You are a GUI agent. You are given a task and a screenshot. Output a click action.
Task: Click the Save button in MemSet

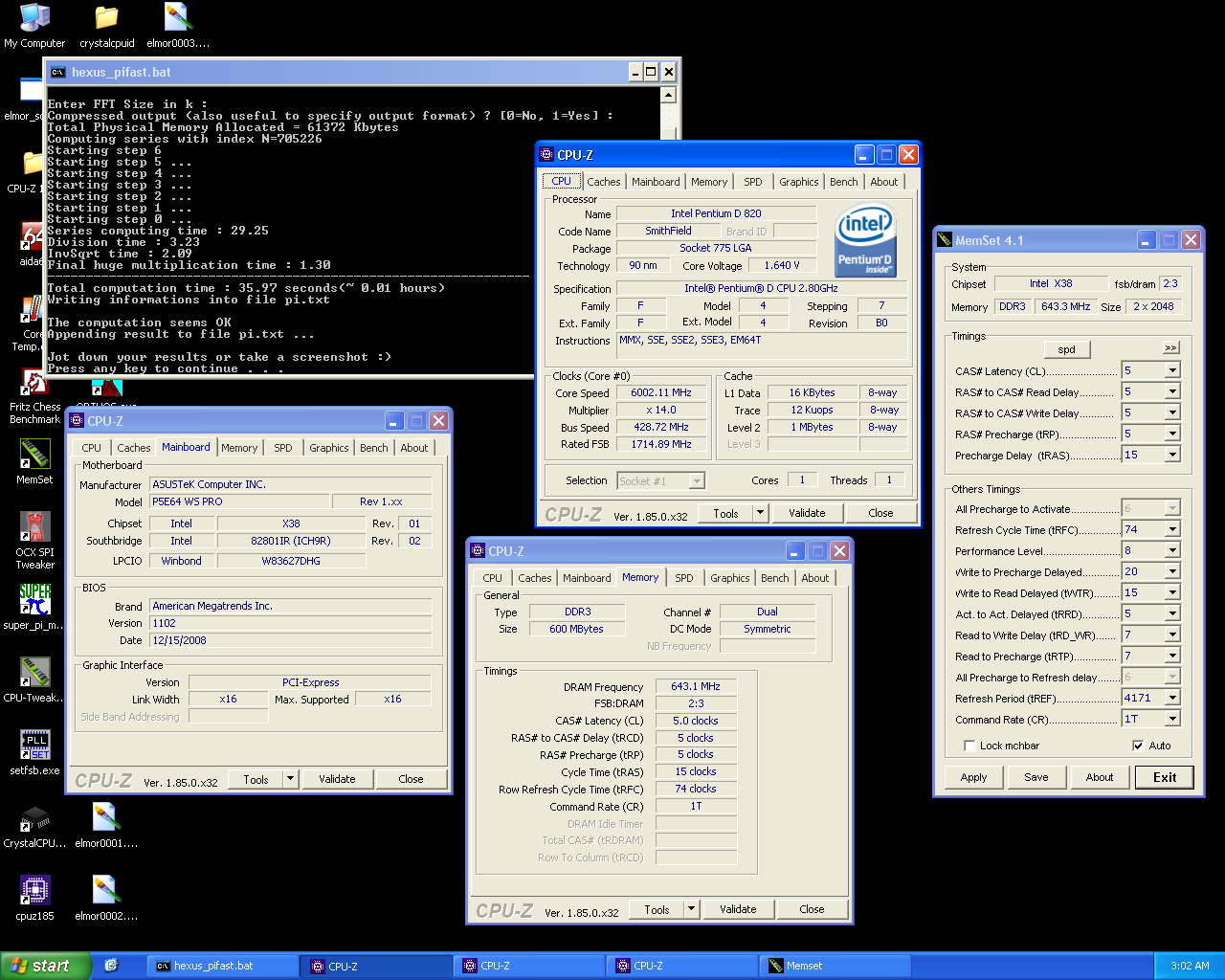(1036, 777)
